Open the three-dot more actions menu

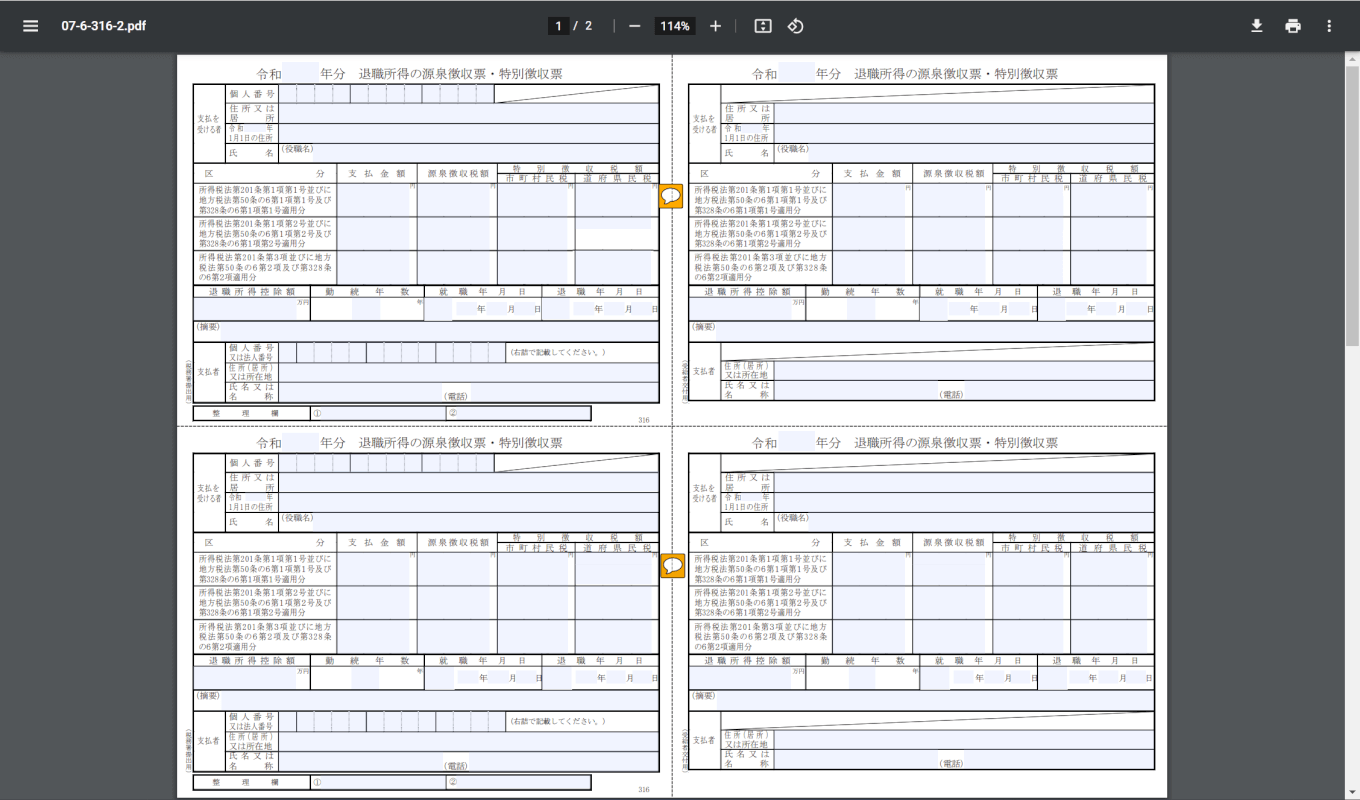(x=1329, y=26)
